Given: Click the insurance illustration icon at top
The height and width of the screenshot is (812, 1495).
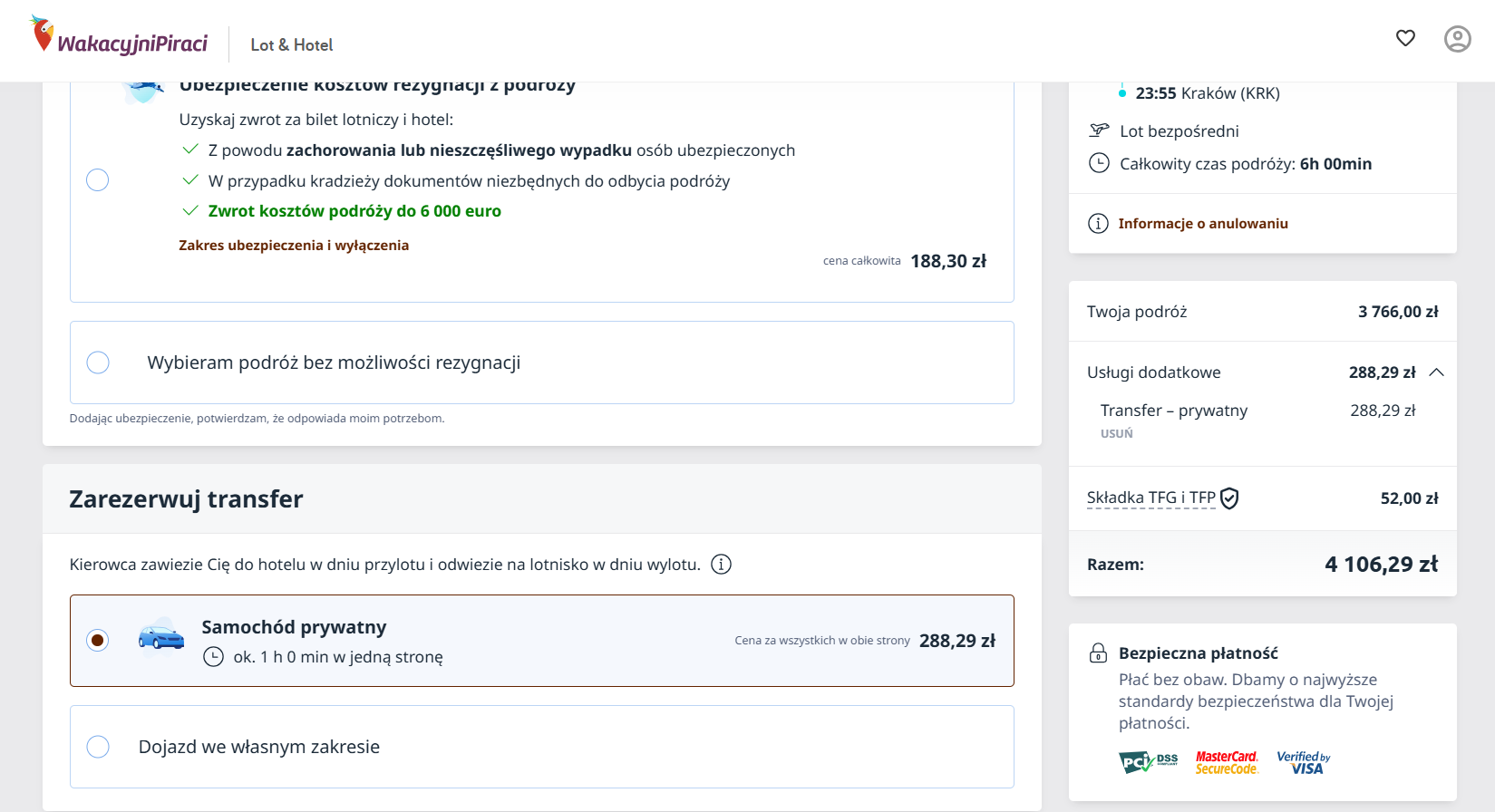Looking at the screenshot, I should point(142,91).
